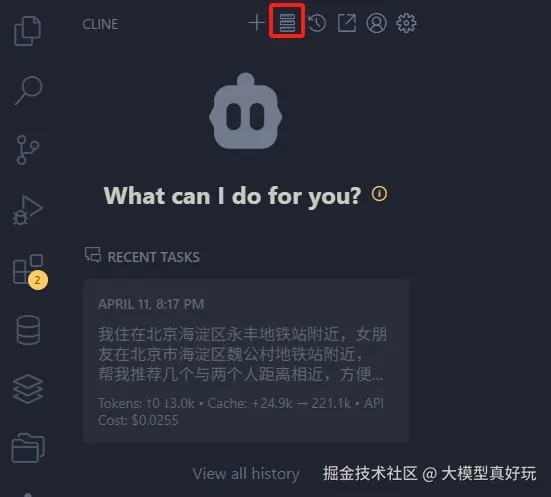Open the Explorer files icon

tap(27, 31)
